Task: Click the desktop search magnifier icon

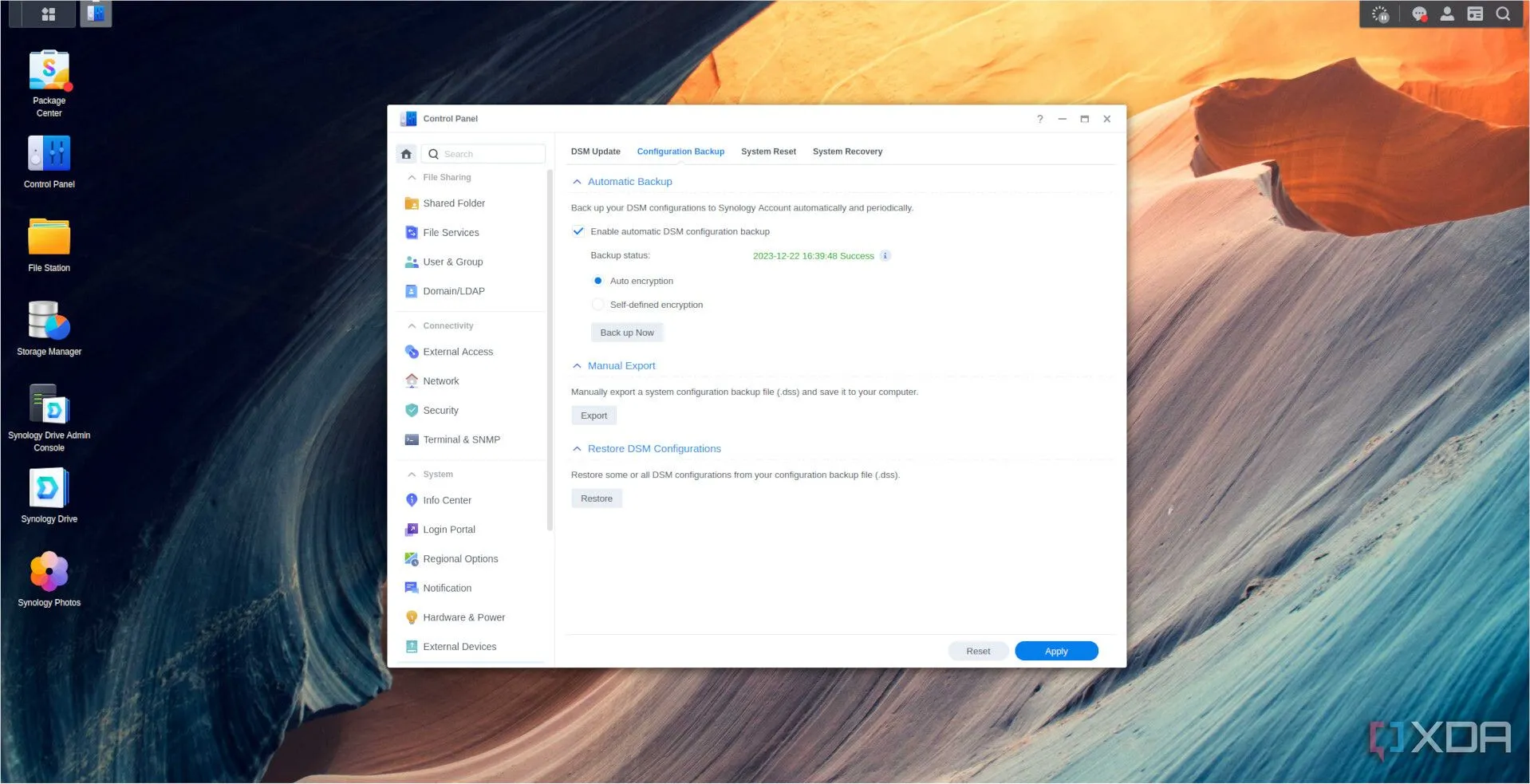Action: 1503,14
